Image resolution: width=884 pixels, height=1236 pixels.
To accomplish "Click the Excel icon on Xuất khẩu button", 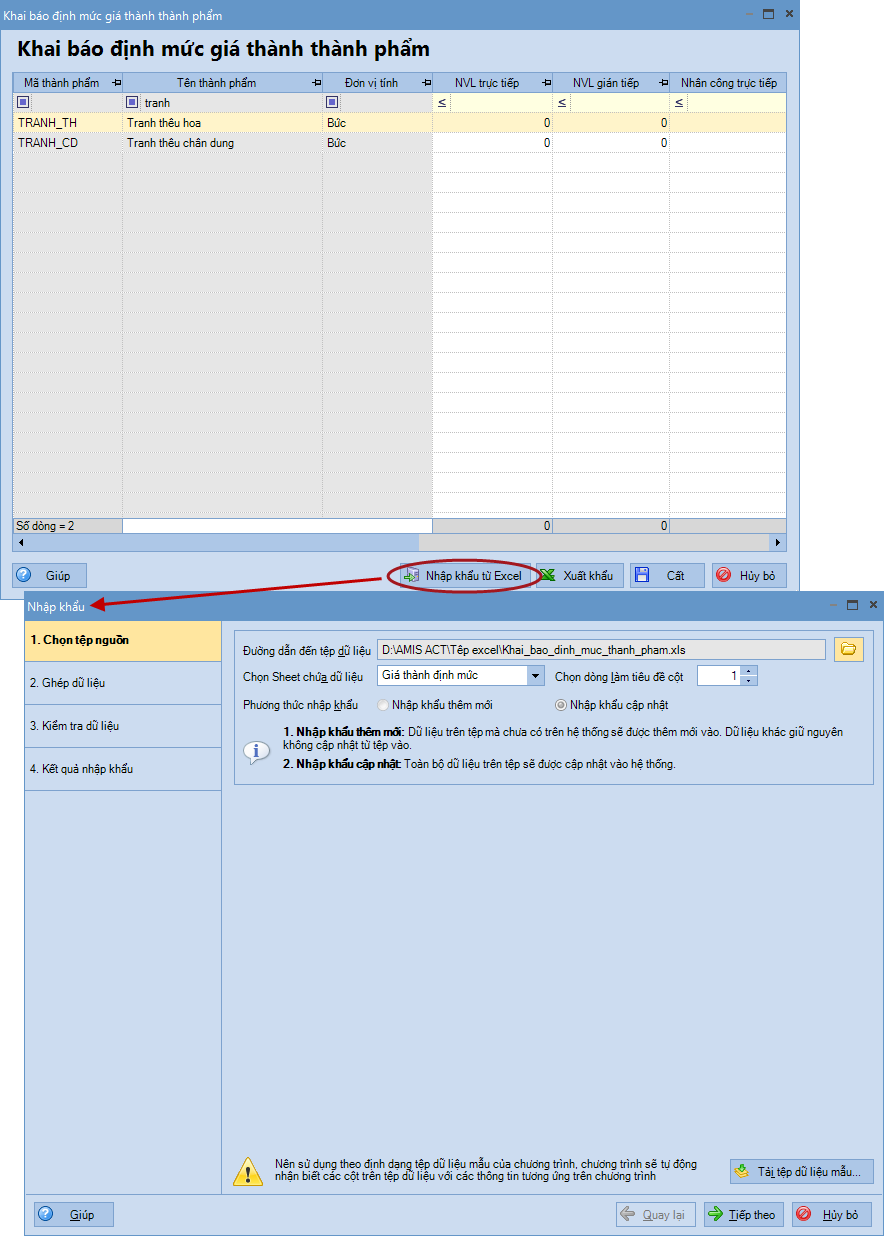I will tap(548, 575).
